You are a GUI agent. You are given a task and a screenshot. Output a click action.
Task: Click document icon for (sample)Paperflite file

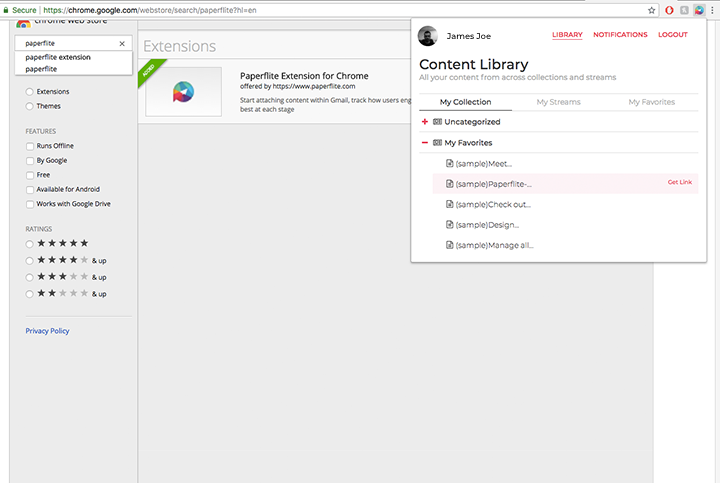tap(450, 184)
